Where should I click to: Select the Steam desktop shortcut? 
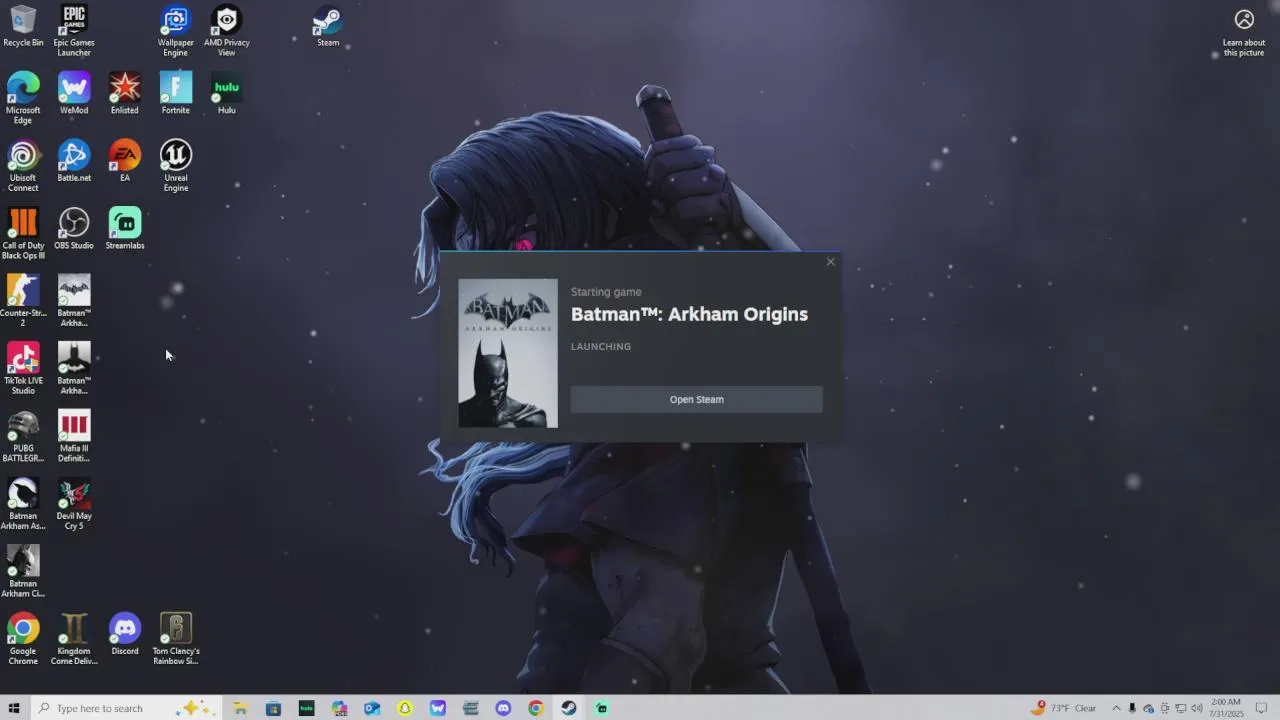pos(328,27)
